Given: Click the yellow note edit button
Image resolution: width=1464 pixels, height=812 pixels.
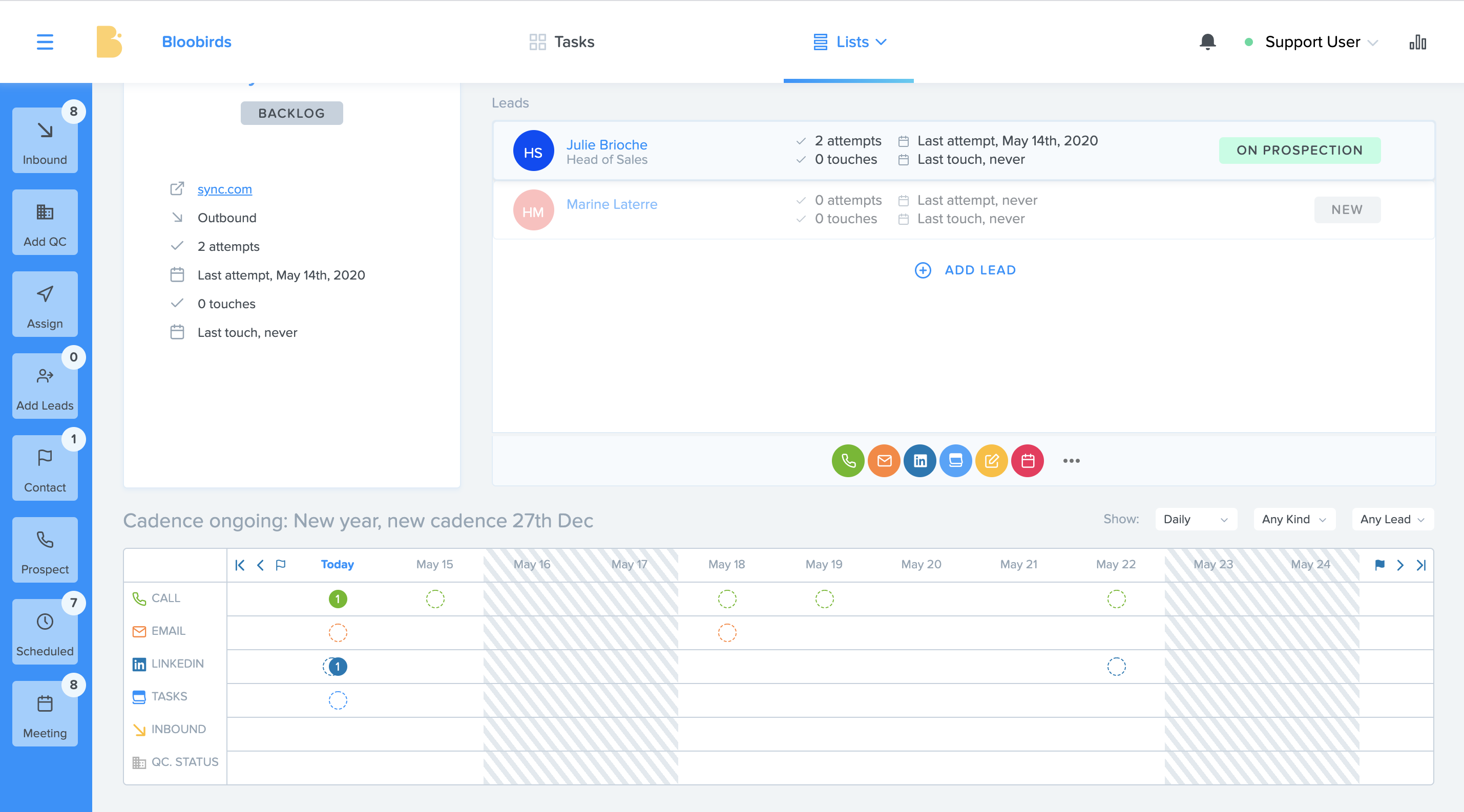Looking at the screenshot, I should click(x=991, y=460).
